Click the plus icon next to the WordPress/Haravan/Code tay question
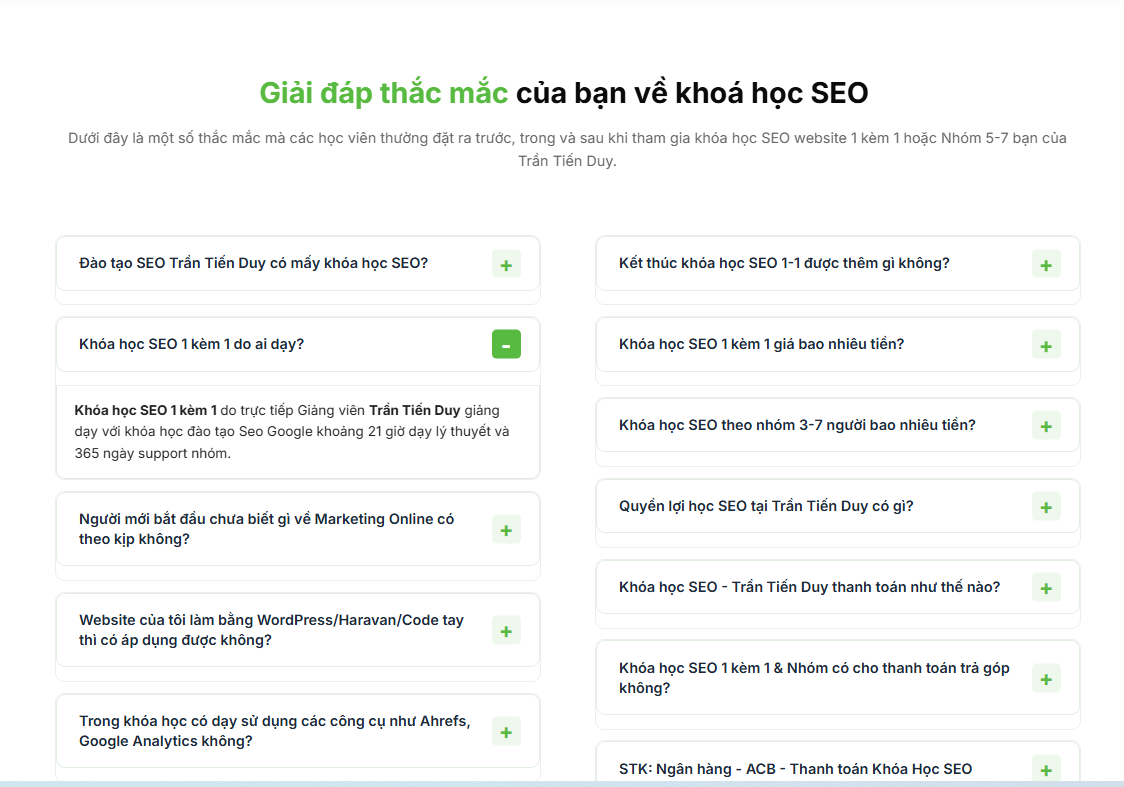 point(507,630)
